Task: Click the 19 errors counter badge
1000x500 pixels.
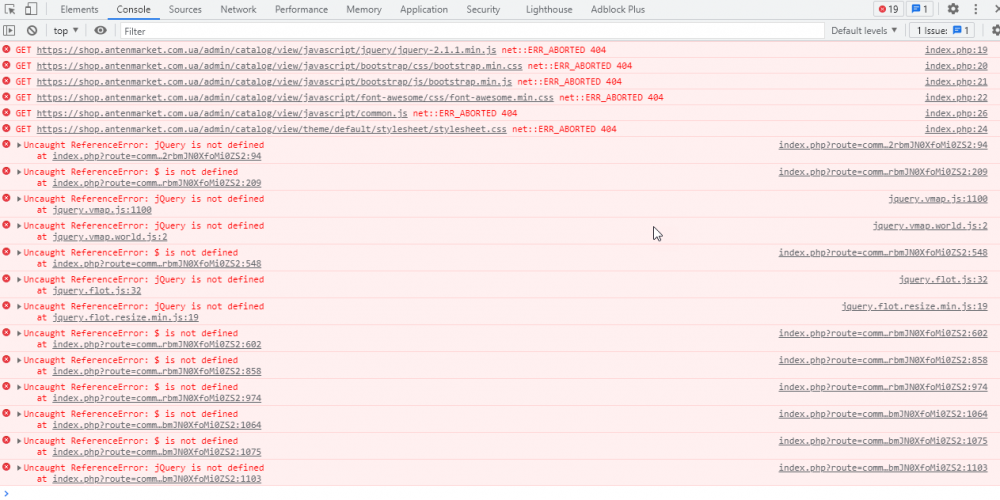Action: [x=888, y=10]
